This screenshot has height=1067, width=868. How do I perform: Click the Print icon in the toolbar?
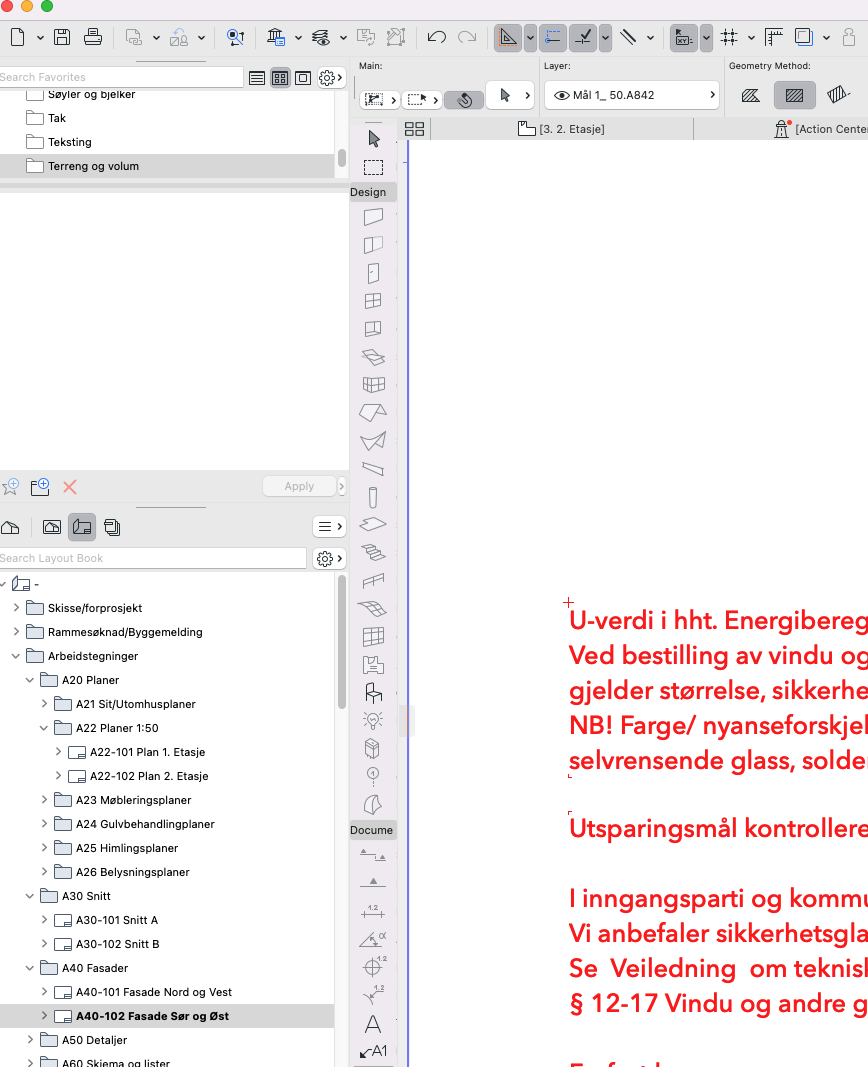[92, 37]
